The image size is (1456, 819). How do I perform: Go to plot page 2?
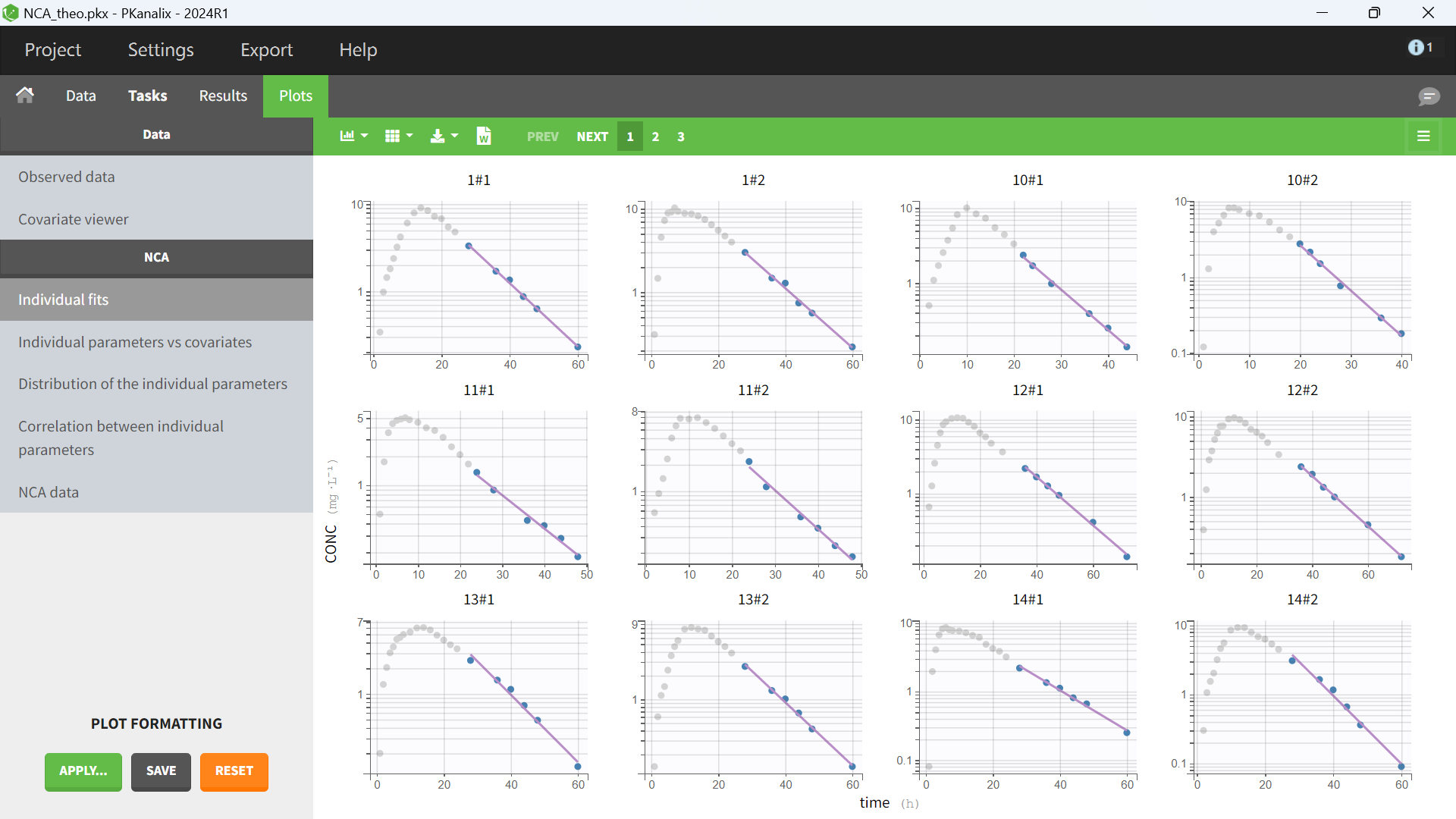tap(655, 136)
